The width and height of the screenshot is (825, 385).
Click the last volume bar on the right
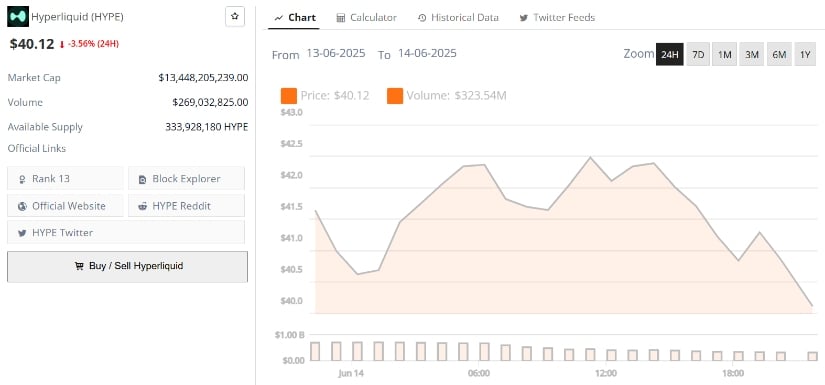813,356
